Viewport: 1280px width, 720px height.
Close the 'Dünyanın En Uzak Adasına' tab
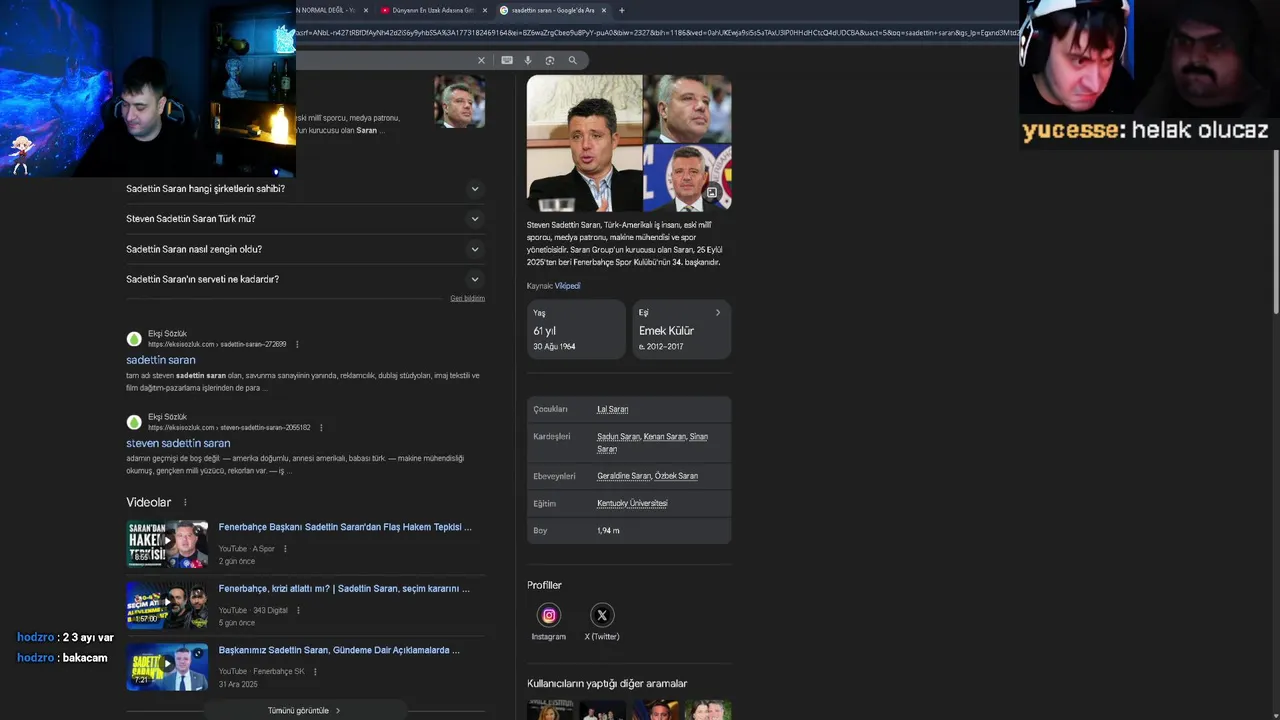click(x=485, y=10)
